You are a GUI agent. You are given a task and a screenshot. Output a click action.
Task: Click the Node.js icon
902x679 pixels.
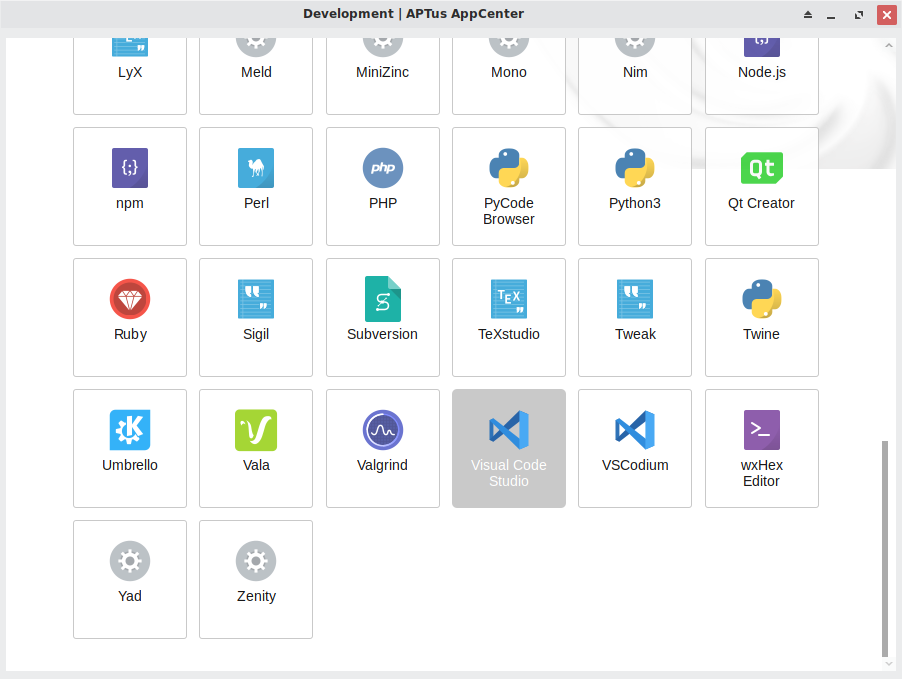762,47
